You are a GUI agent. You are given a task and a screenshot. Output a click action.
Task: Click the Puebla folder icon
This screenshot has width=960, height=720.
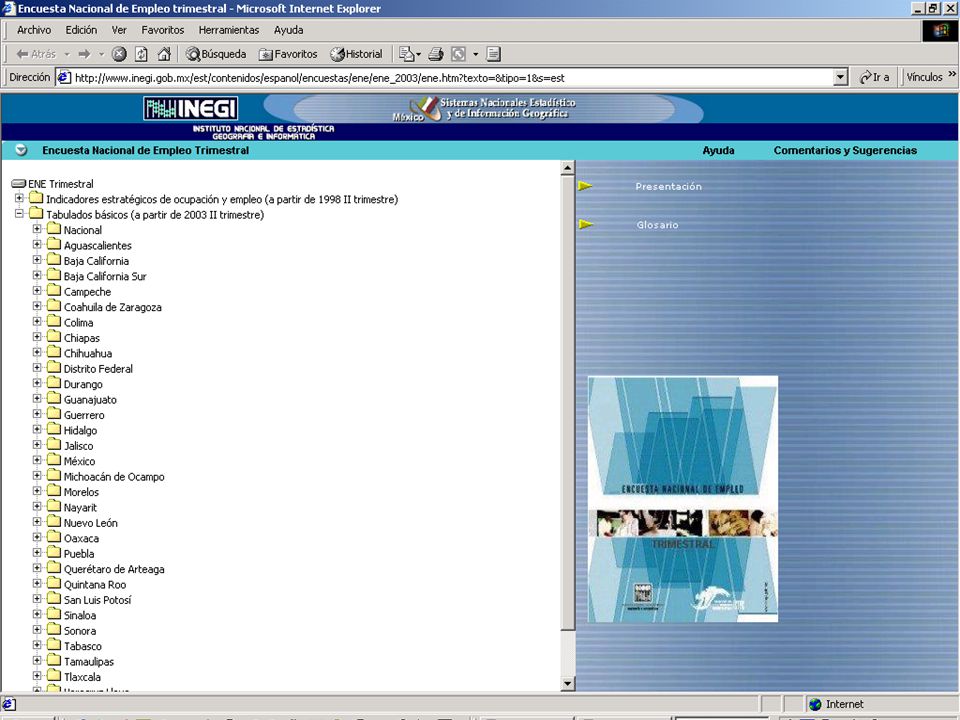(54, 552)
